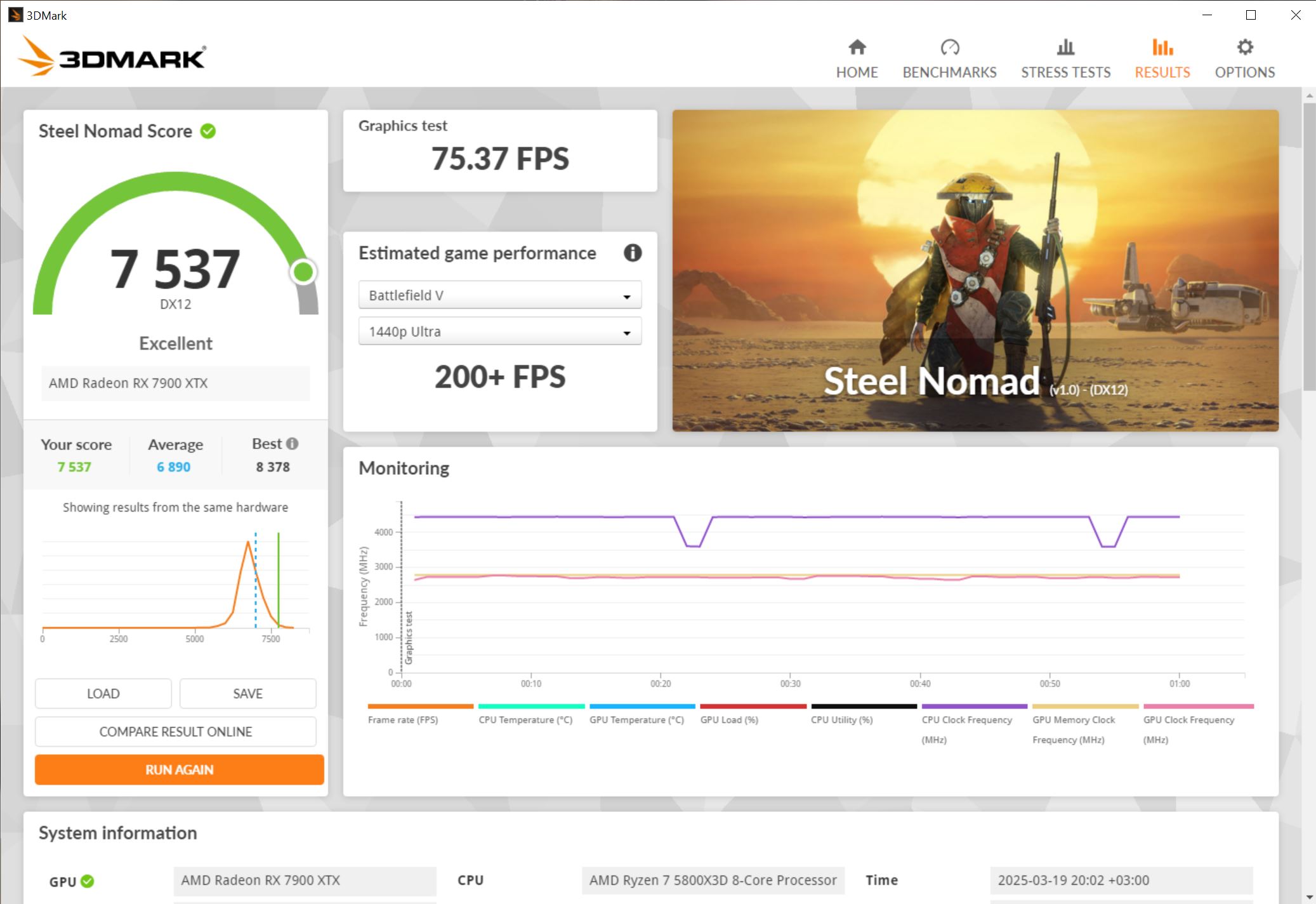Viewport: 1316px width, 904px height.
Task: Open the 1440p Ultra resolution dropdown
Action: tap(500, 331)
